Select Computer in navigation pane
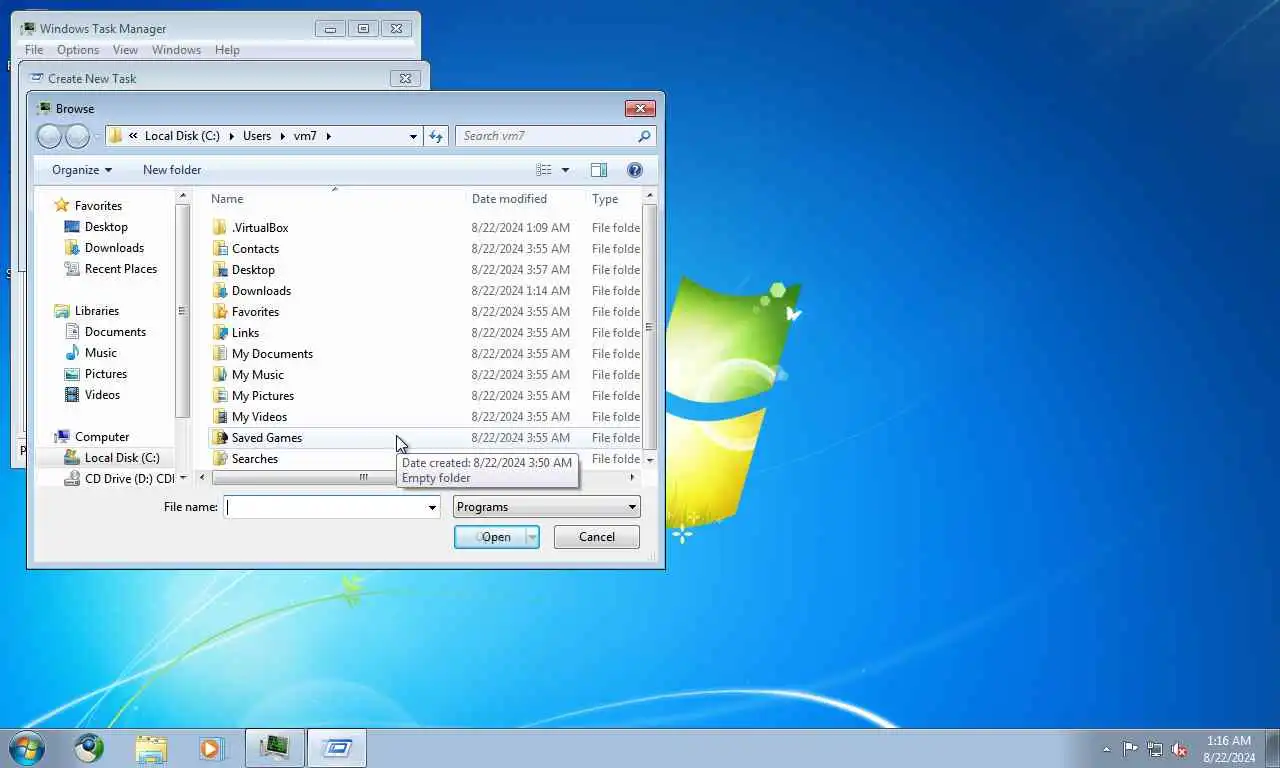This screenshot has width=1280, height=768. click(102, 437)
